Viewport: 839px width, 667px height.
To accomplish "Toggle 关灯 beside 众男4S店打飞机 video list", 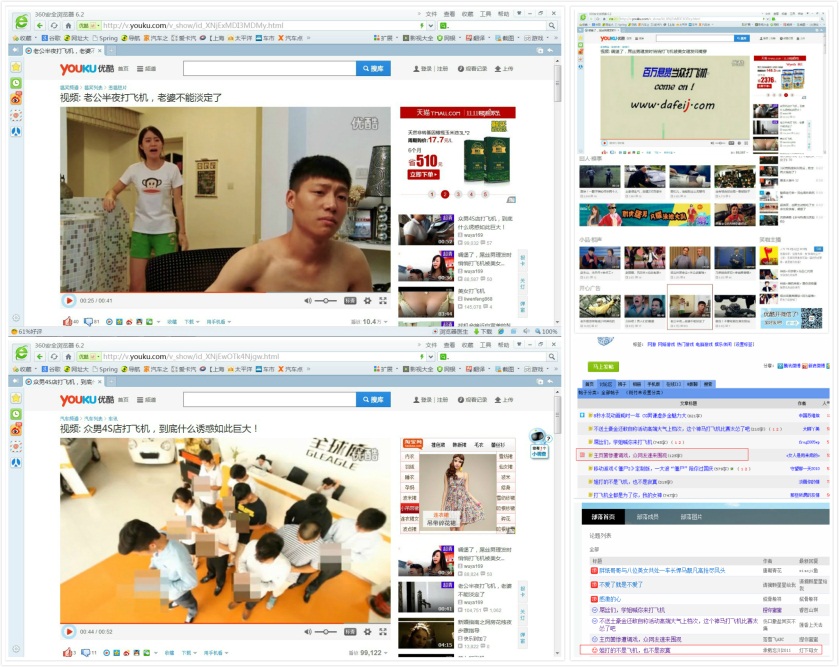I will (522, 615).
